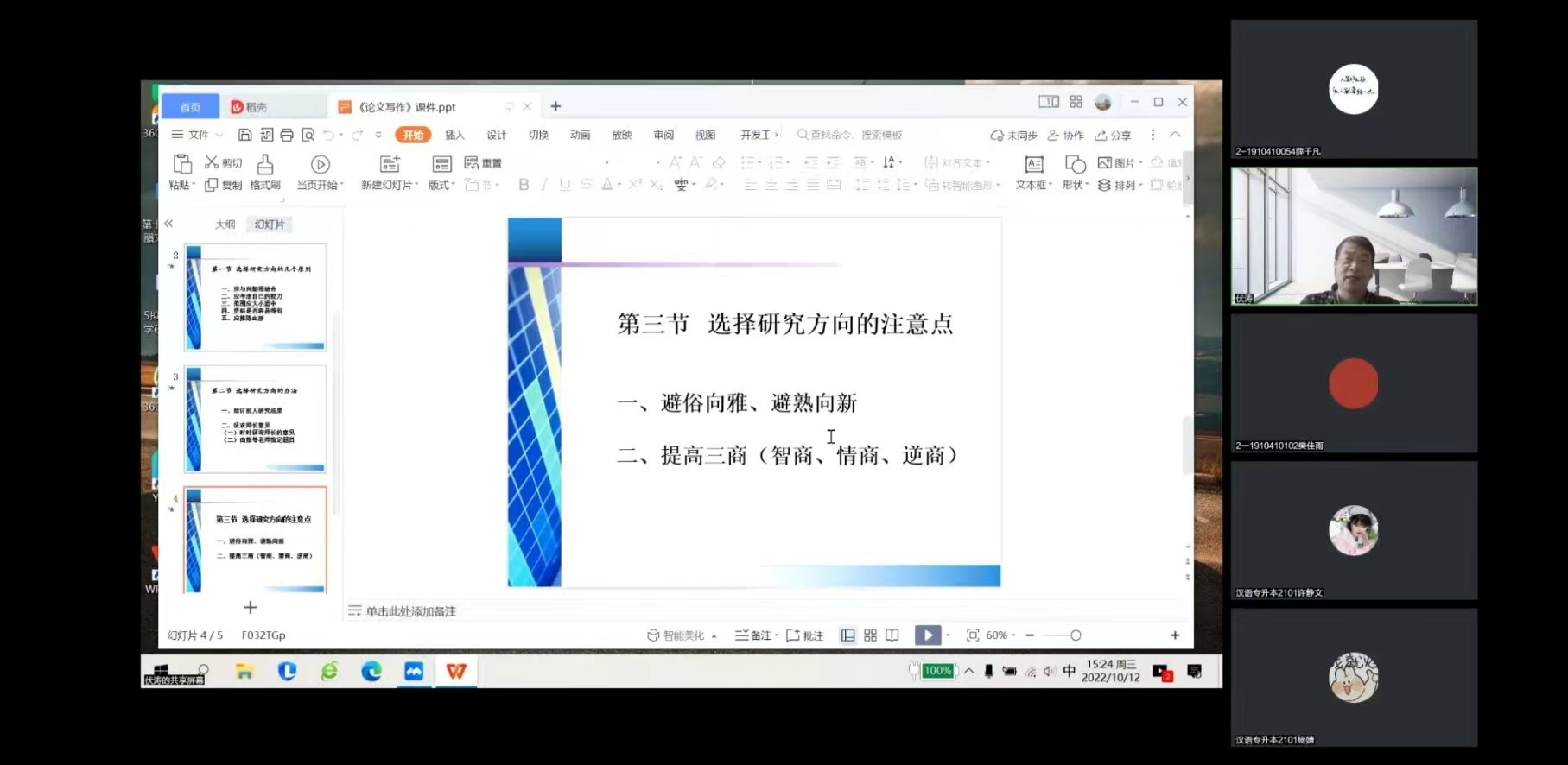Switch to the 大纲 outline tab
The width and height of the screenshot is (1568, 765).
tap(225, 224)
